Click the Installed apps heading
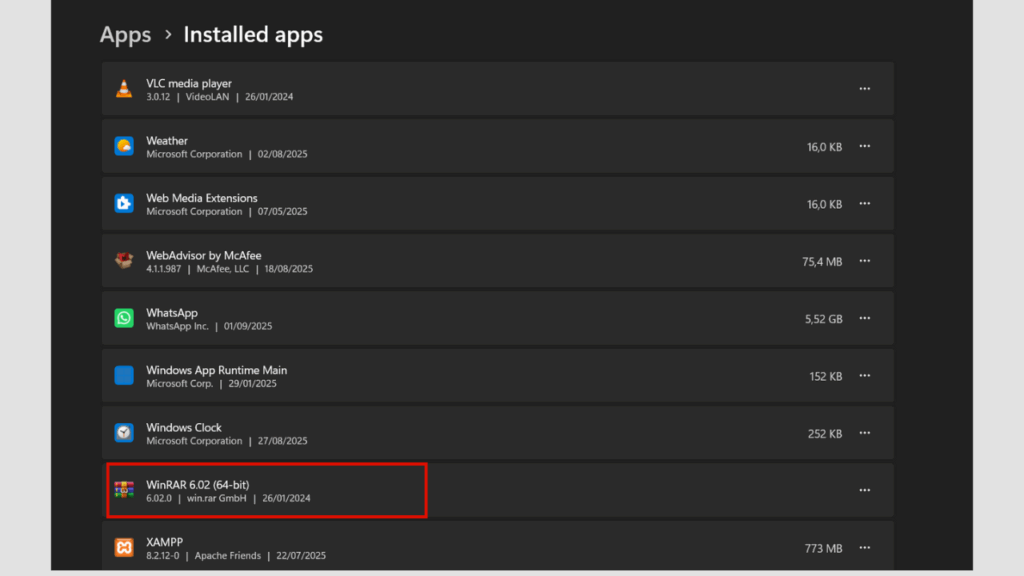 coord(252,34)
